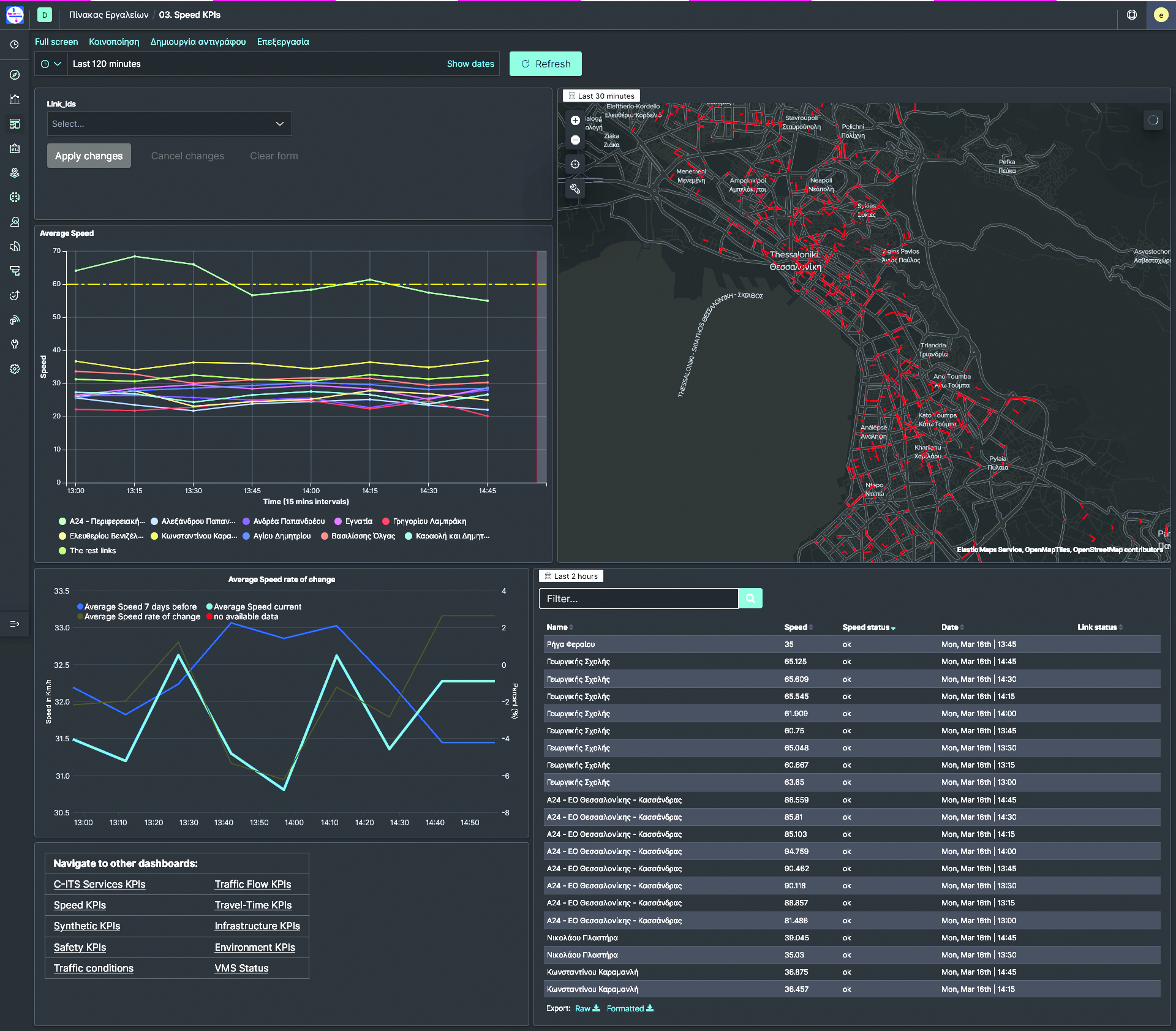Toggle Average Speed current legend series
Image resolution: width=1176 pixels, height=1031 pixels.
click(257, 606)
